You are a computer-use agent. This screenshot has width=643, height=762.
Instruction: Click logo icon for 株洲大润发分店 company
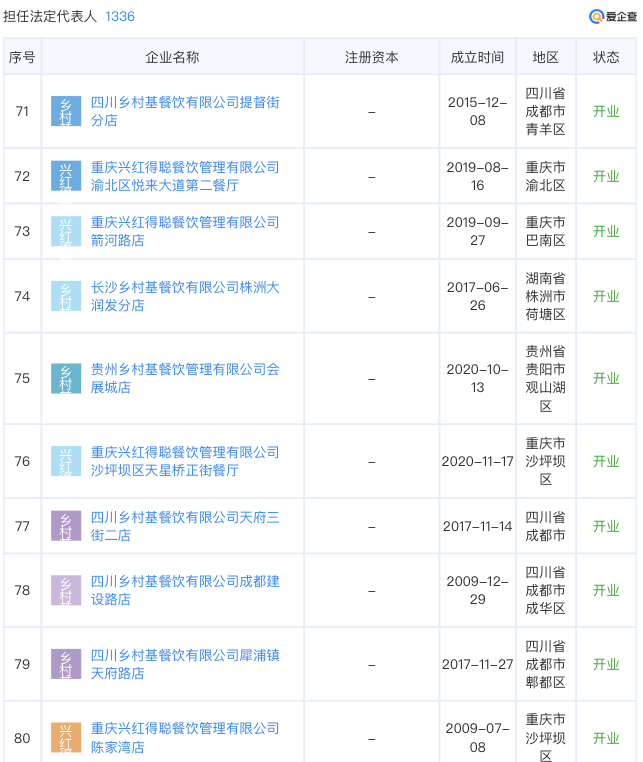click(66, 296)
